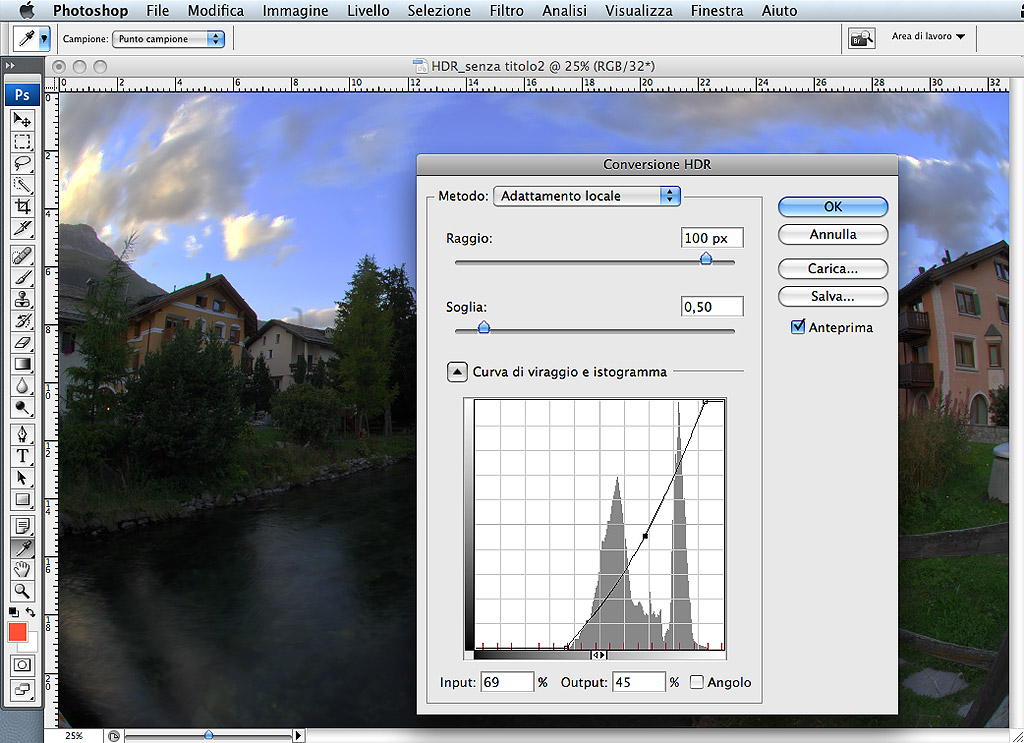
Task: Select the Blur tool
Action: coord(22,386)
